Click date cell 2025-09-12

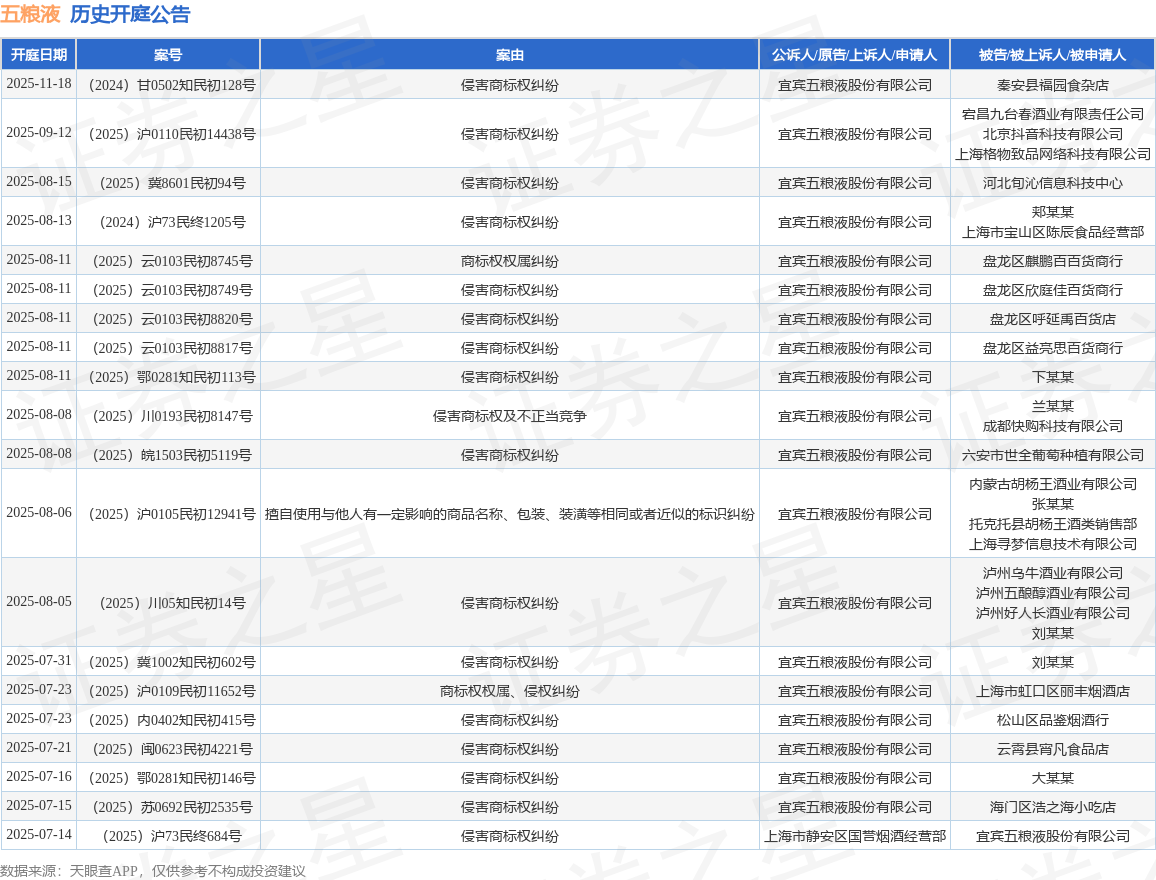point(39,133)
